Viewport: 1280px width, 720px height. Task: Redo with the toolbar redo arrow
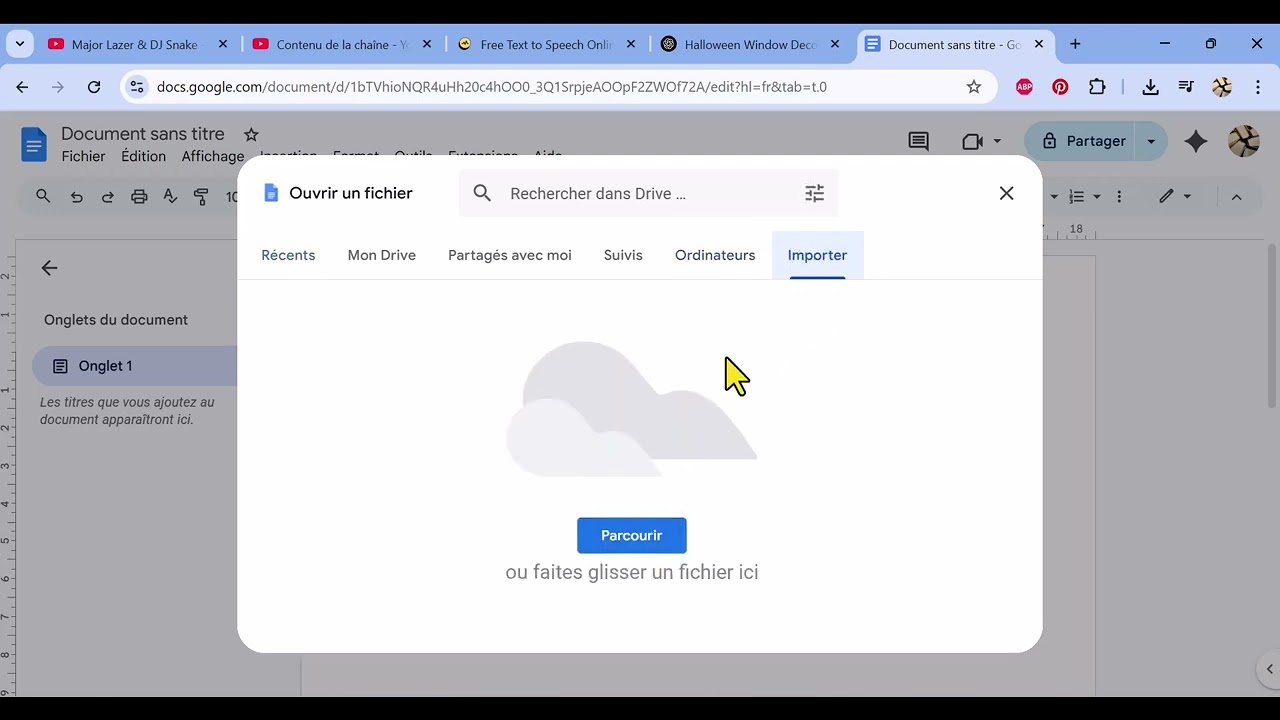click(x=108, y=197)
